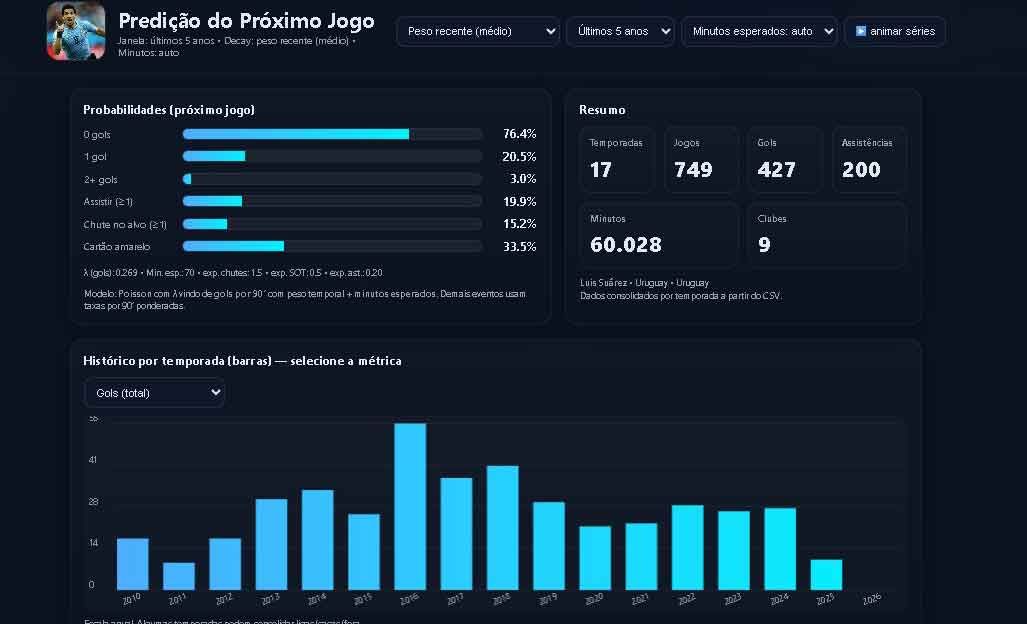1027x624 pixels.
Task: Open the 'Minutos esperados: auto' dropdown
Action: 760,31
